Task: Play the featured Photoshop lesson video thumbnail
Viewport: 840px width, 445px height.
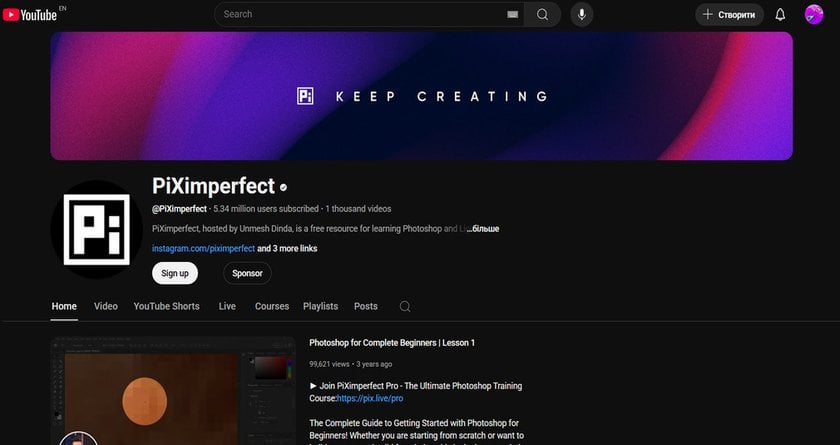Action: click(173, 391)
